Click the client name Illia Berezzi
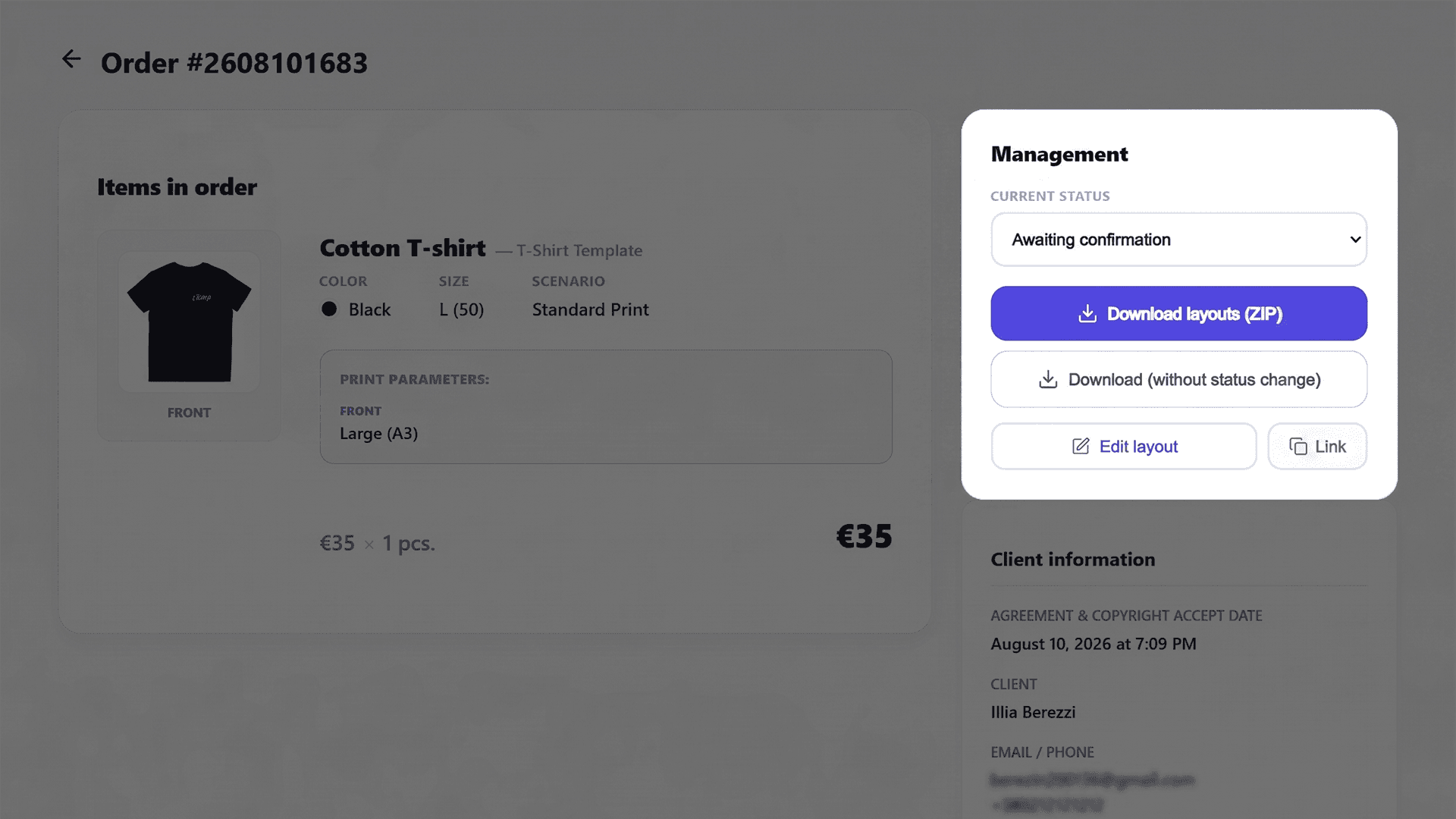Image resolution: width=1456 pixels, height=819 pixels. point(1033,712)
